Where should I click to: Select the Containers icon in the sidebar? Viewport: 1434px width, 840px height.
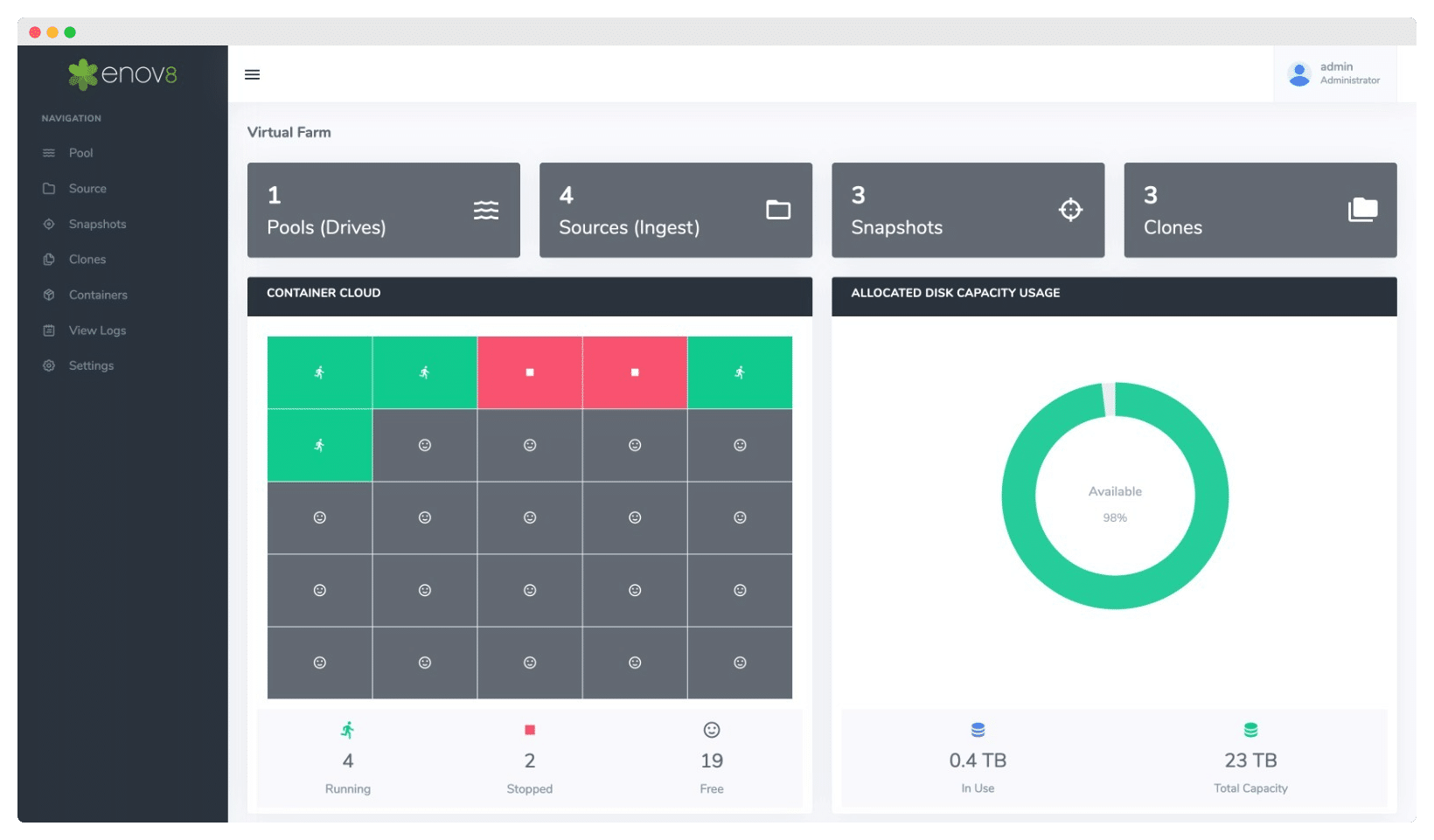pyautogui.click(x=49, y=295)
